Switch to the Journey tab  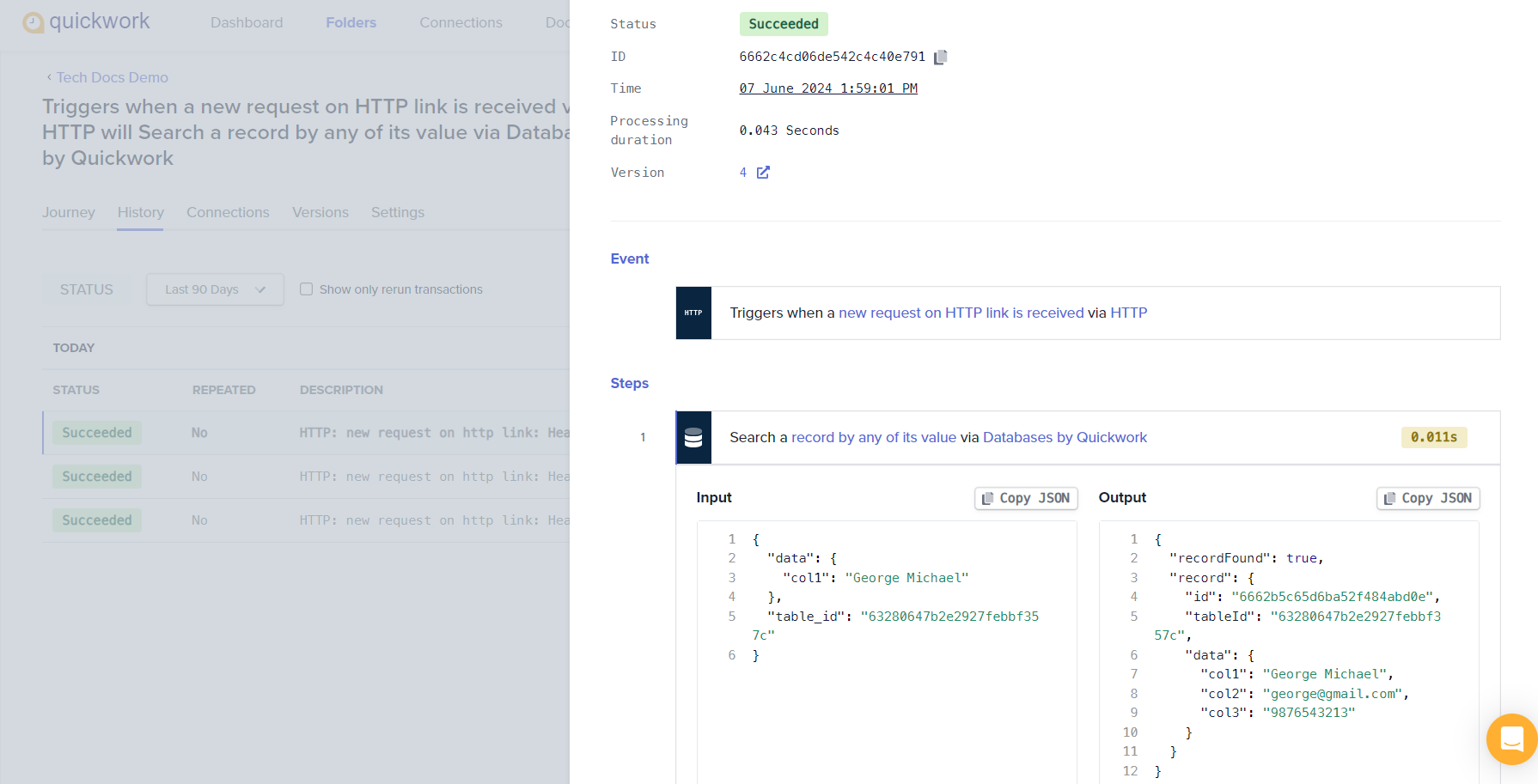pos(69,212)
